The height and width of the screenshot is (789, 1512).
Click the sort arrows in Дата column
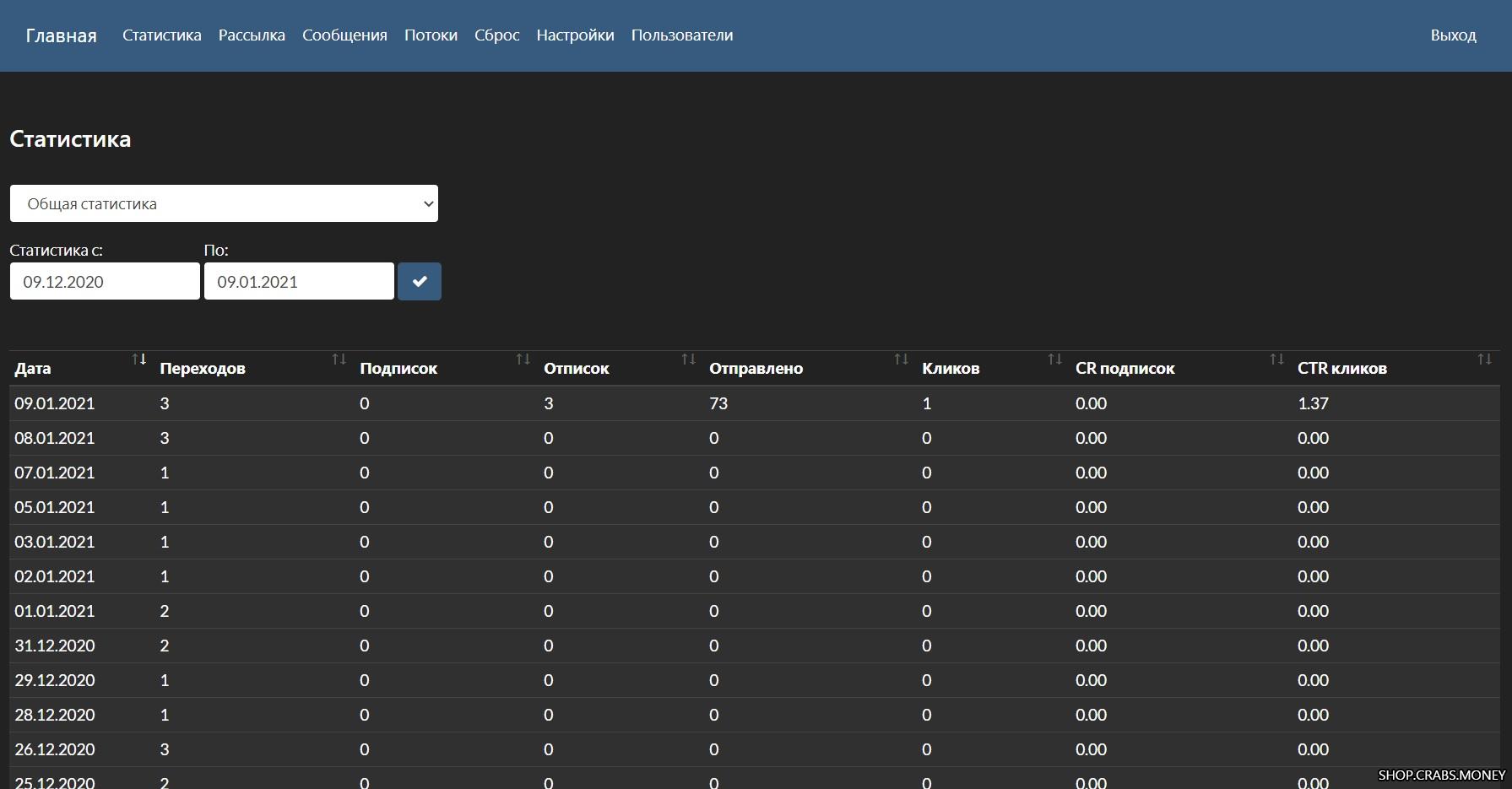coord(139,359)
